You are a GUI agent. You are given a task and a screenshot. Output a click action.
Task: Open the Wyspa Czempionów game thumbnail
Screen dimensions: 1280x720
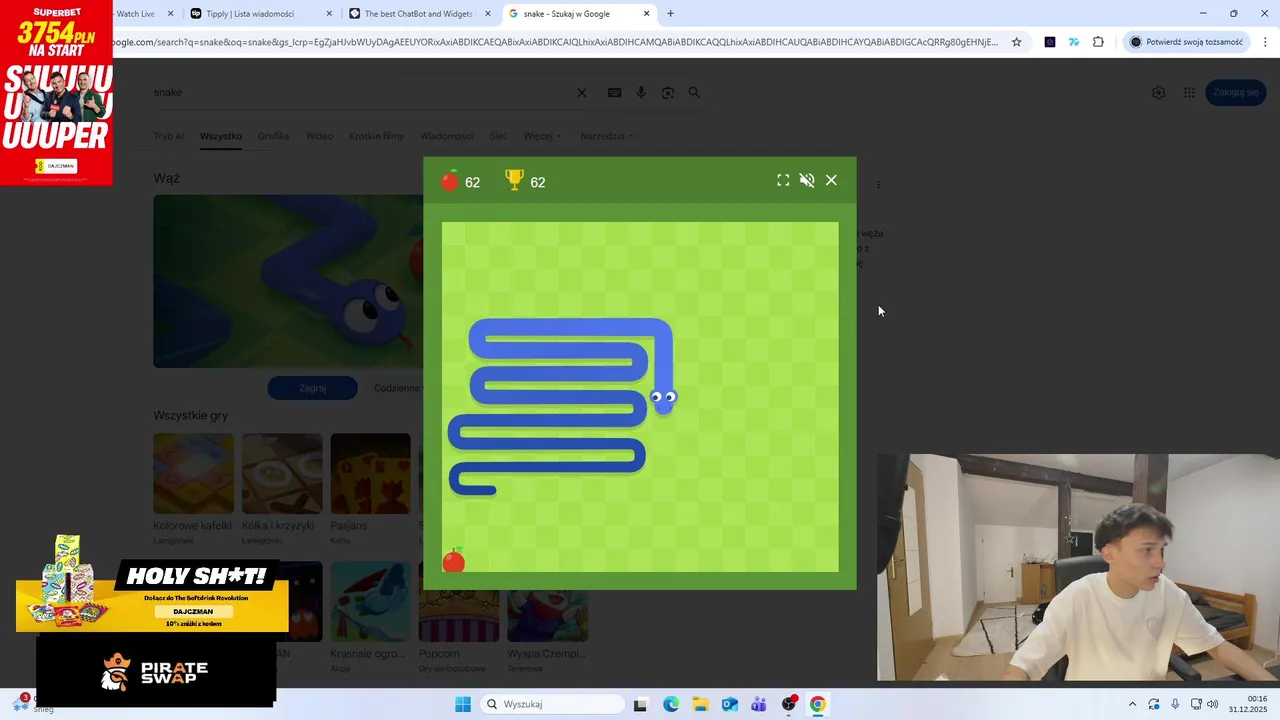click(547, 615)
